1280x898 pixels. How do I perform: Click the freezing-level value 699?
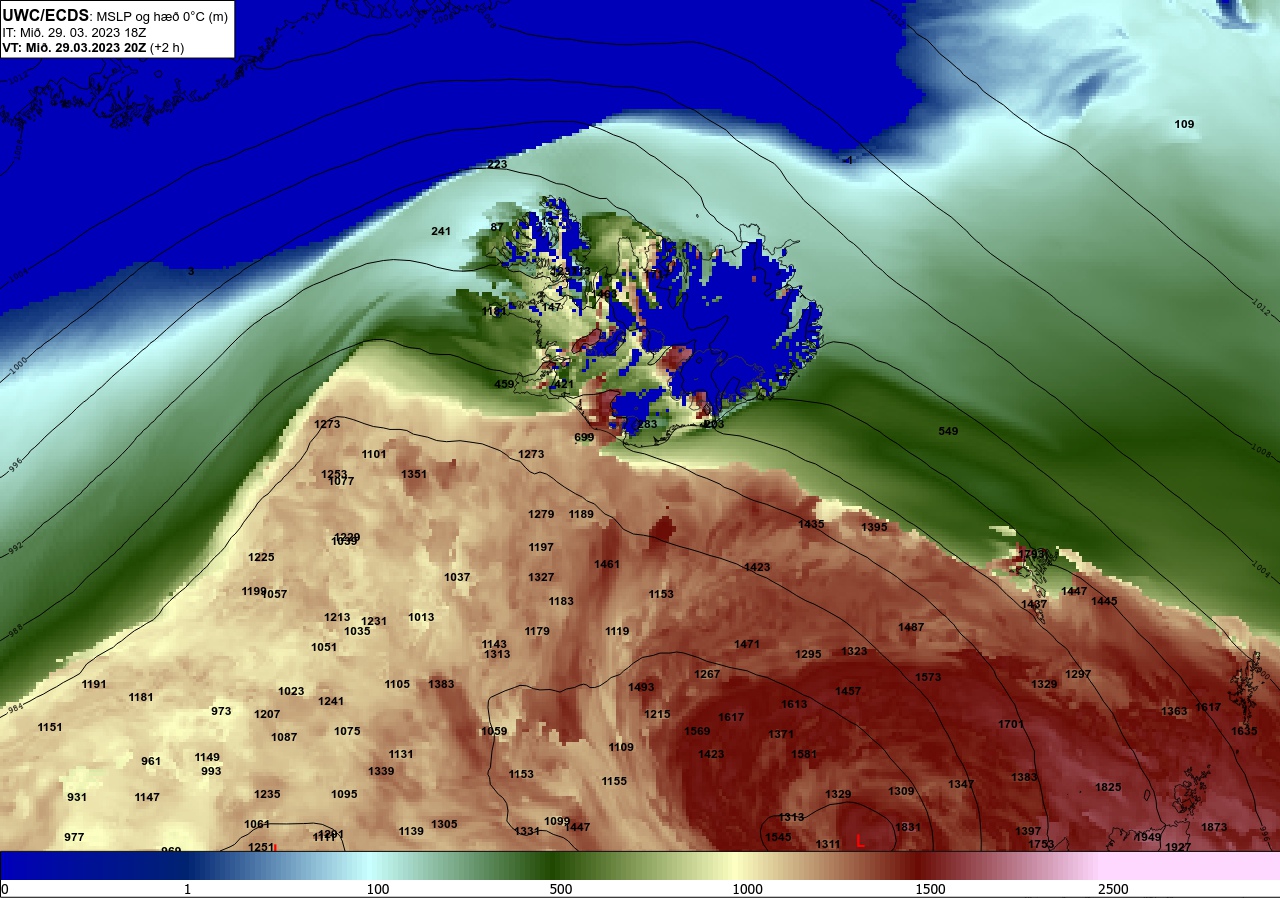(584, 437)
